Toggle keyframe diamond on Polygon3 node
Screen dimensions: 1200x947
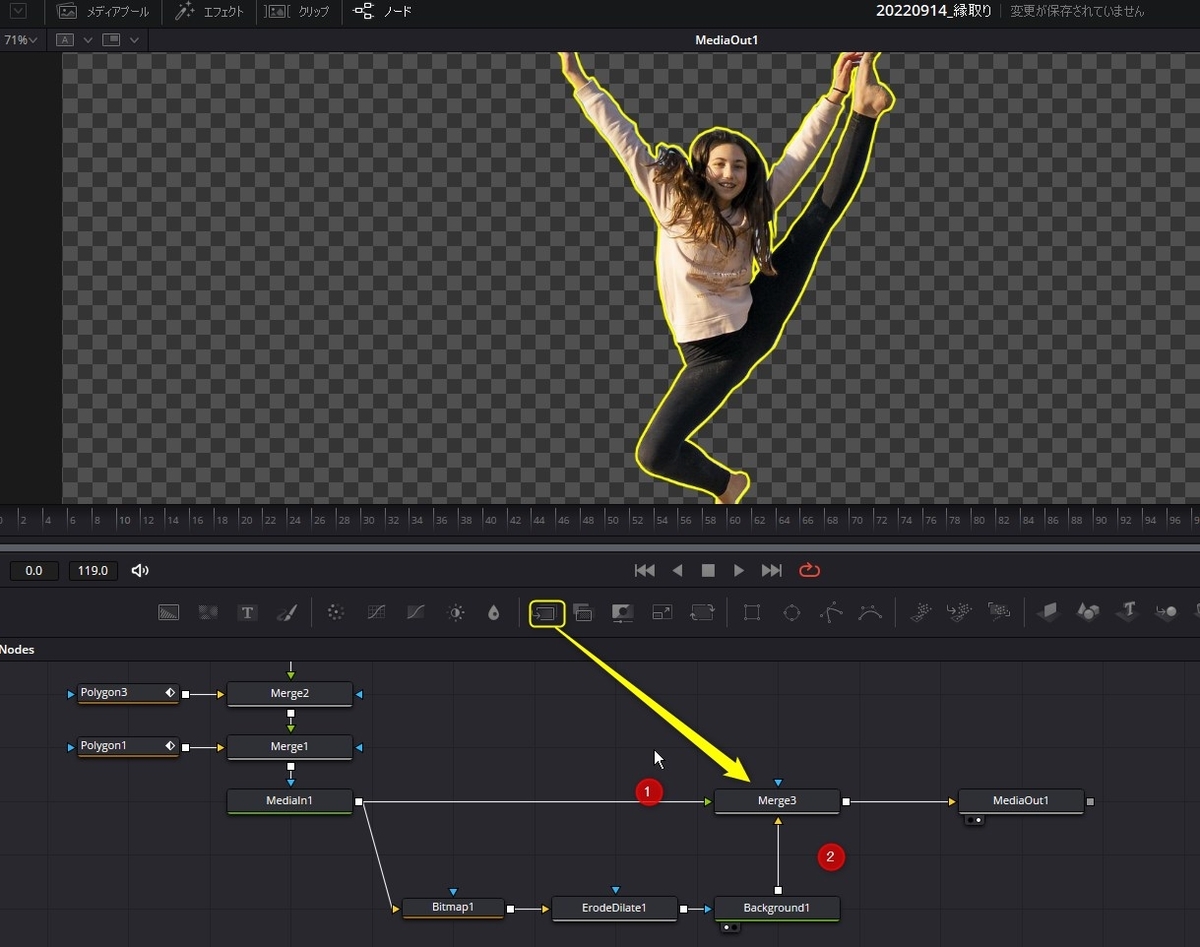(x=170, y=692)
